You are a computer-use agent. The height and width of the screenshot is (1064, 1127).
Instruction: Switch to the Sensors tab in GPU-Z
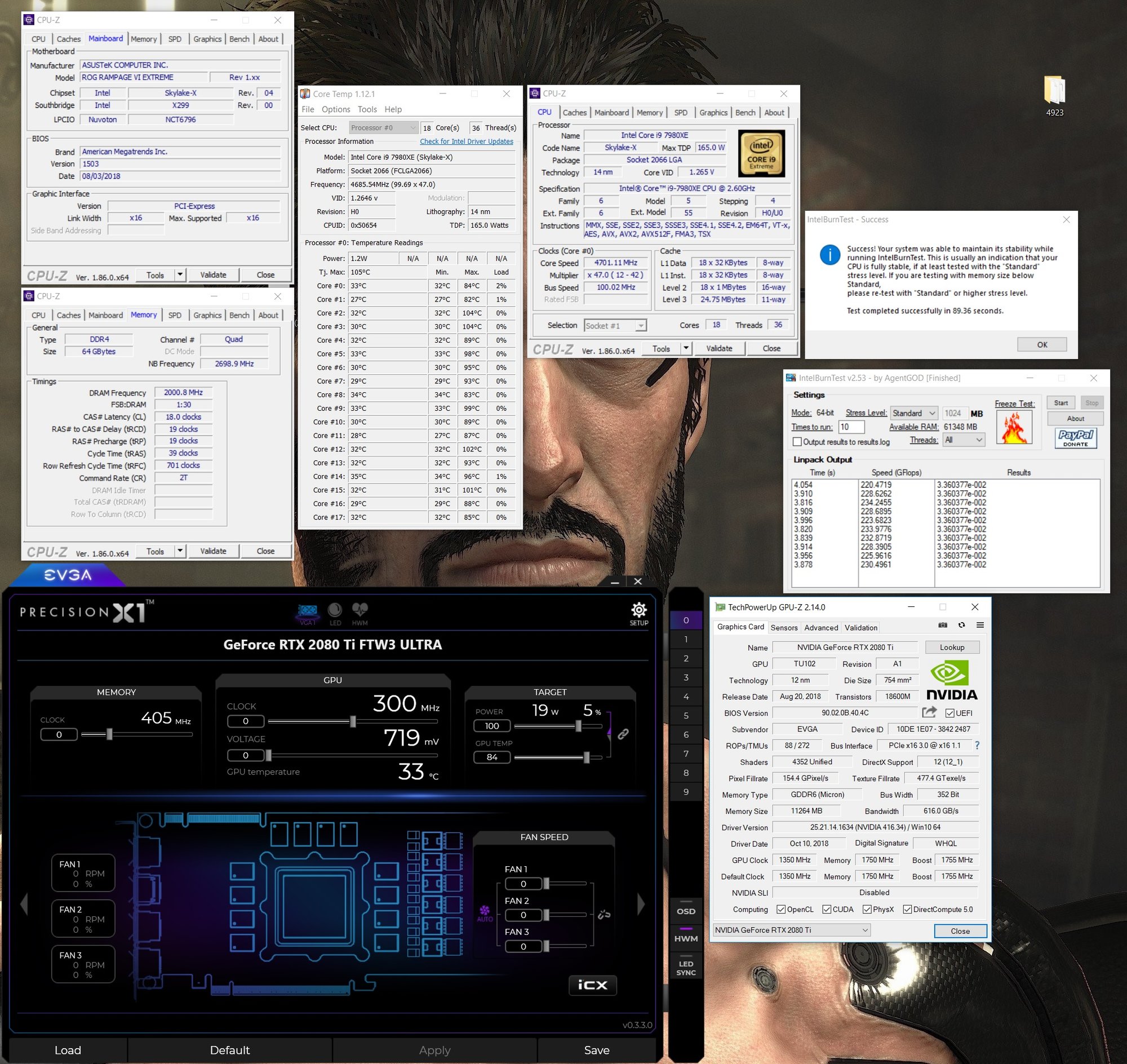coord(784,627)
